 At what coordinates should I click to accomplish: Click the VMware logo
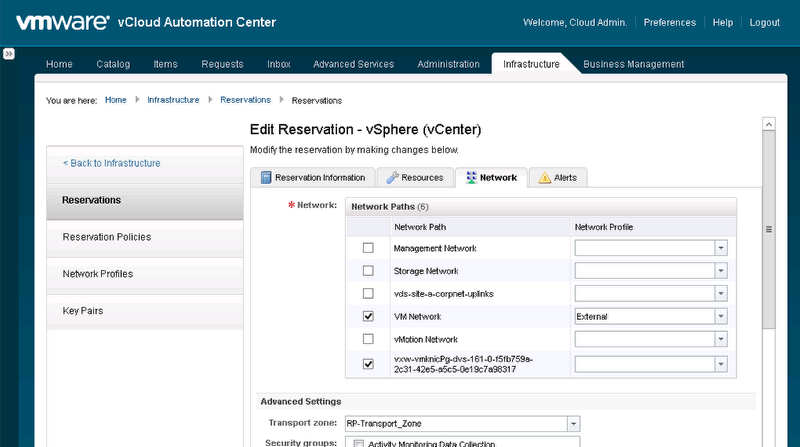[63, 22]
